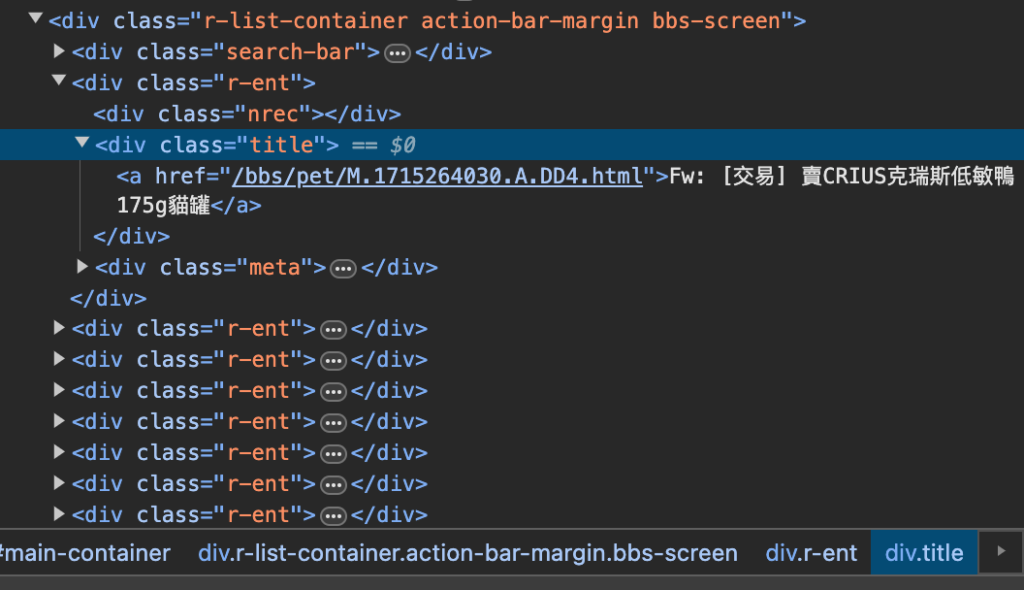Select the closing div tag of r-ent

tap(108, 299)
